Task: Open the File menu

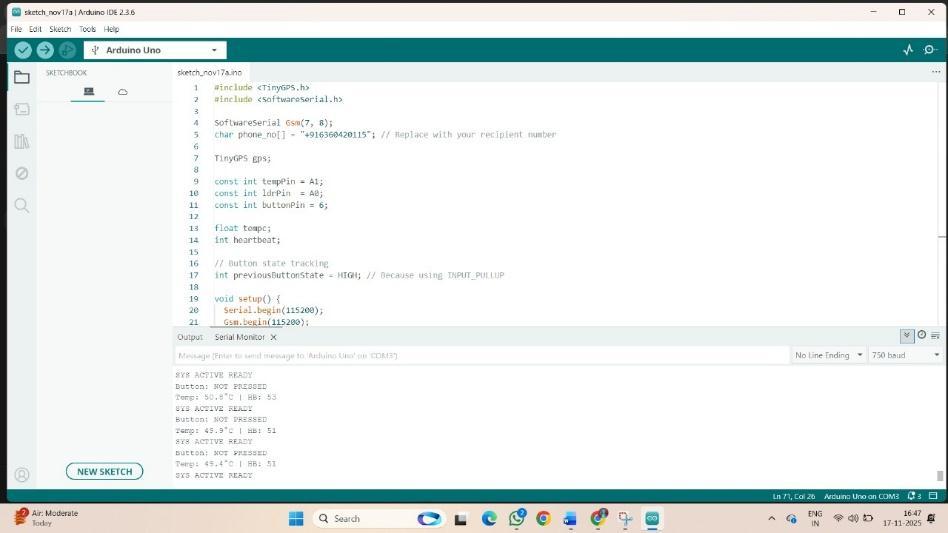Action: point(16,29)
